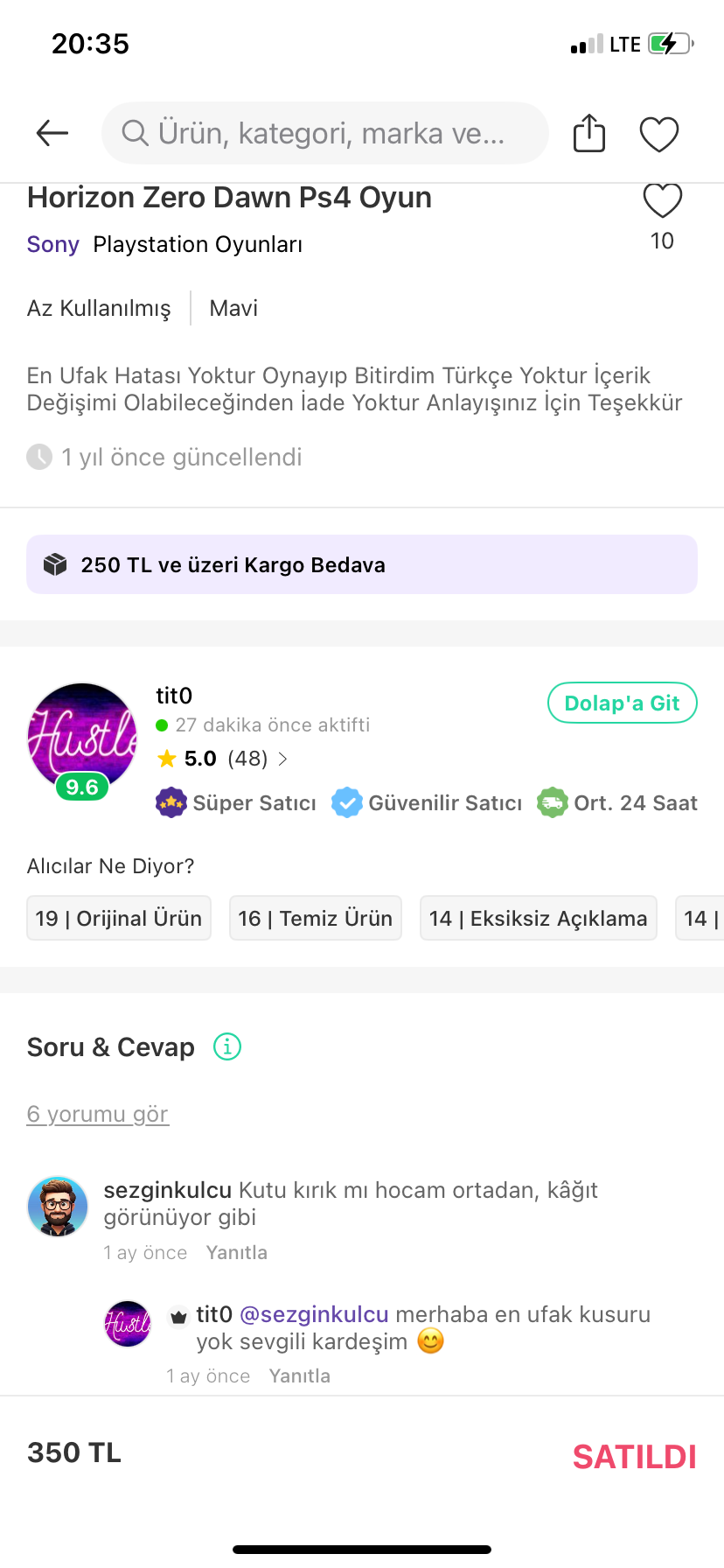Image resolution: width=724 pixels, height=1568 pixels.
Task: Open the '6 yorumu gör' comments link
Action: pyautogui.click(x=98, y=1114)
